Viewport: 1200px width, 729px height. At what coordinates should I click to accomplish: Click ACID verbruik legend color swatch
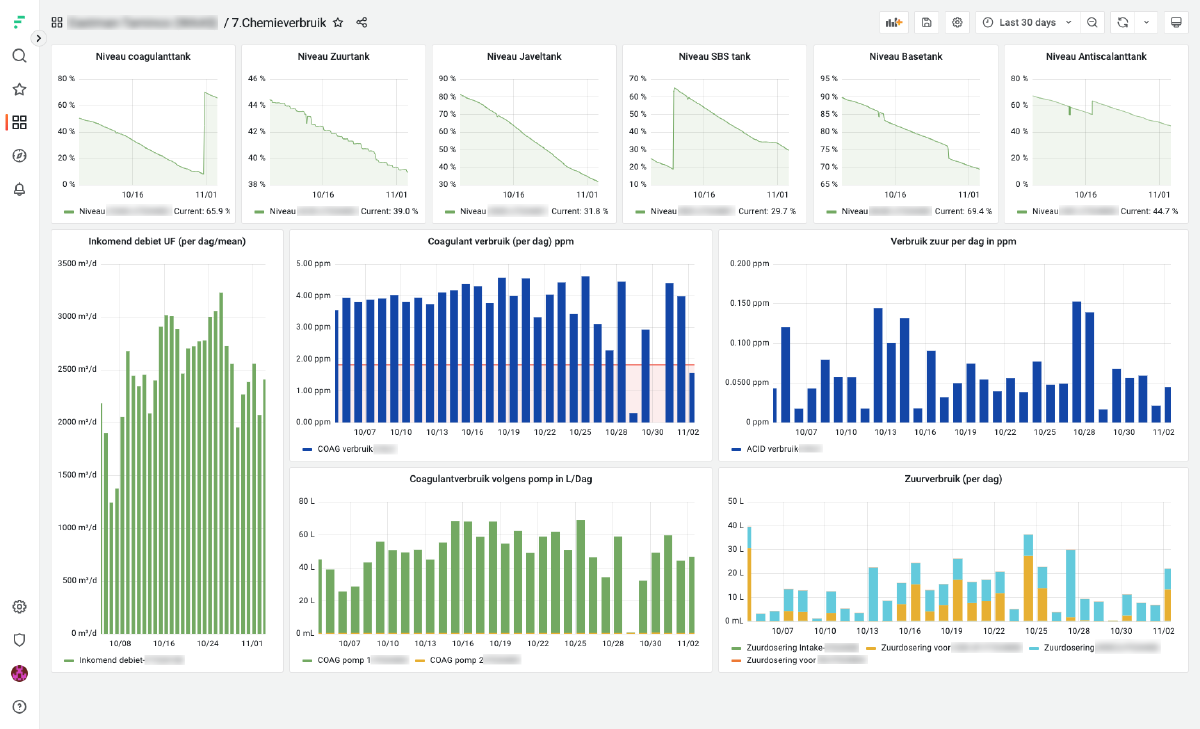(738, 450)
